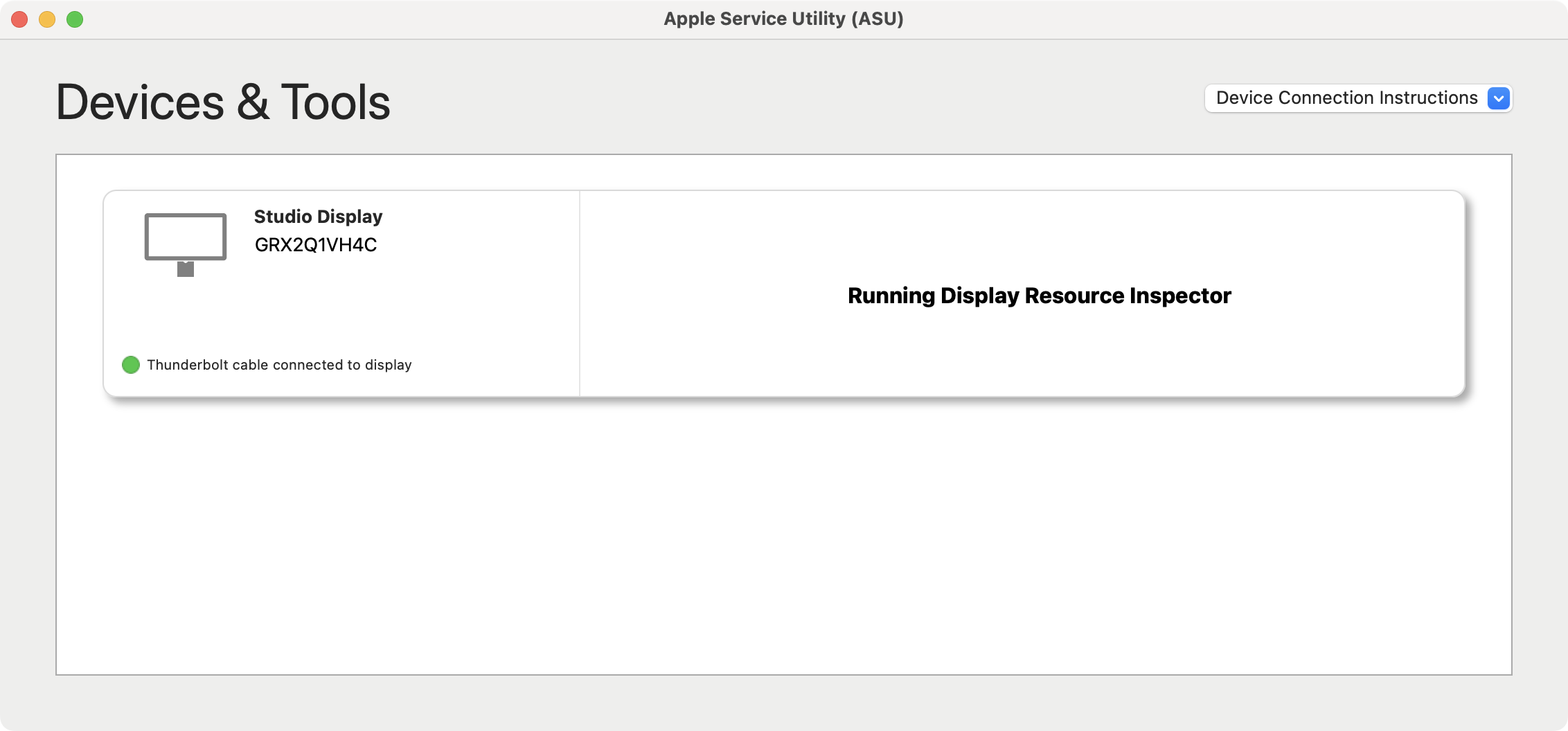The image size is (1568, 731).
Task: Minimize the window with the yellow button
Action: tap(47, 19)
